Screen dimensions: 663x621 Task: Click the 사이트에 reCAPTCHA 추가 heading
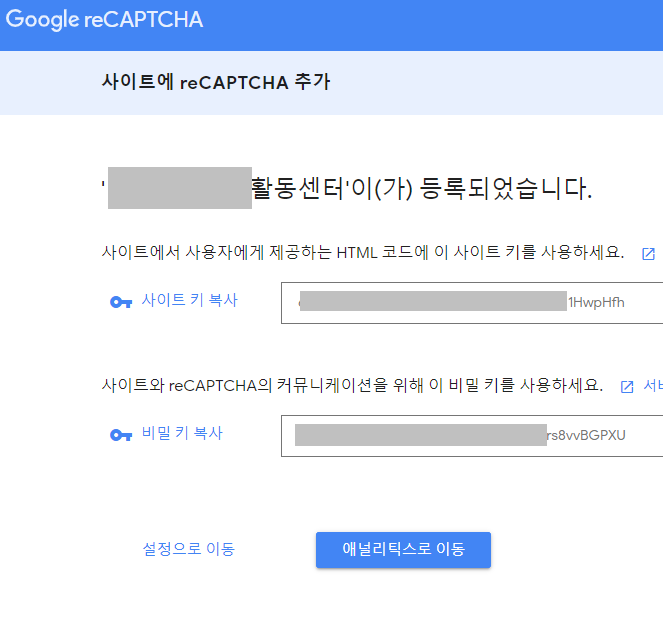point(216,82)
